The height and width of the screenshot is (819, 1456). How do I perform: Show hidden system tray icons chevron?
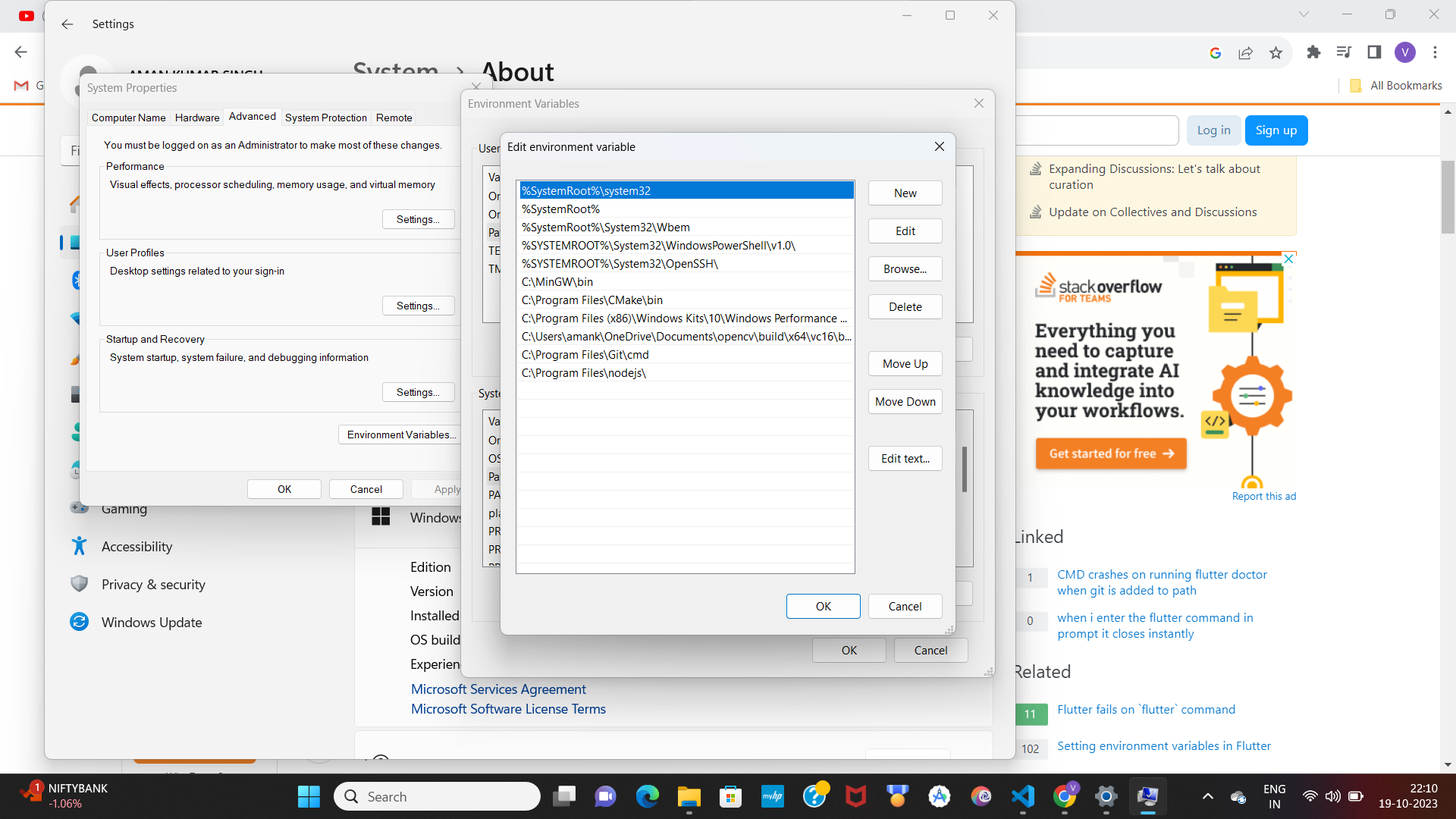[1207, 796]
